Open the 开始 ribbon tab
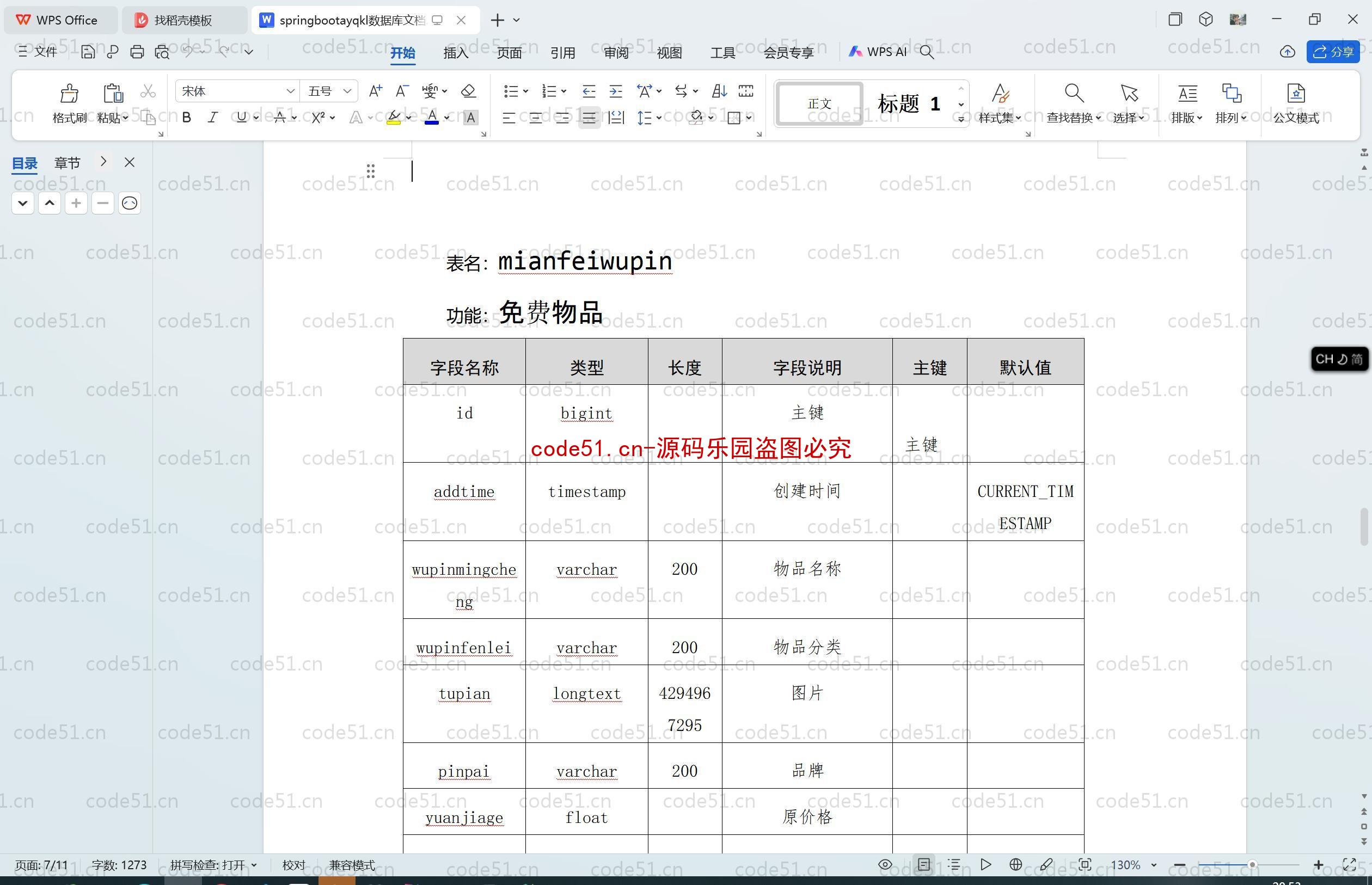The image size is (1372, 885). pos(403,52)
